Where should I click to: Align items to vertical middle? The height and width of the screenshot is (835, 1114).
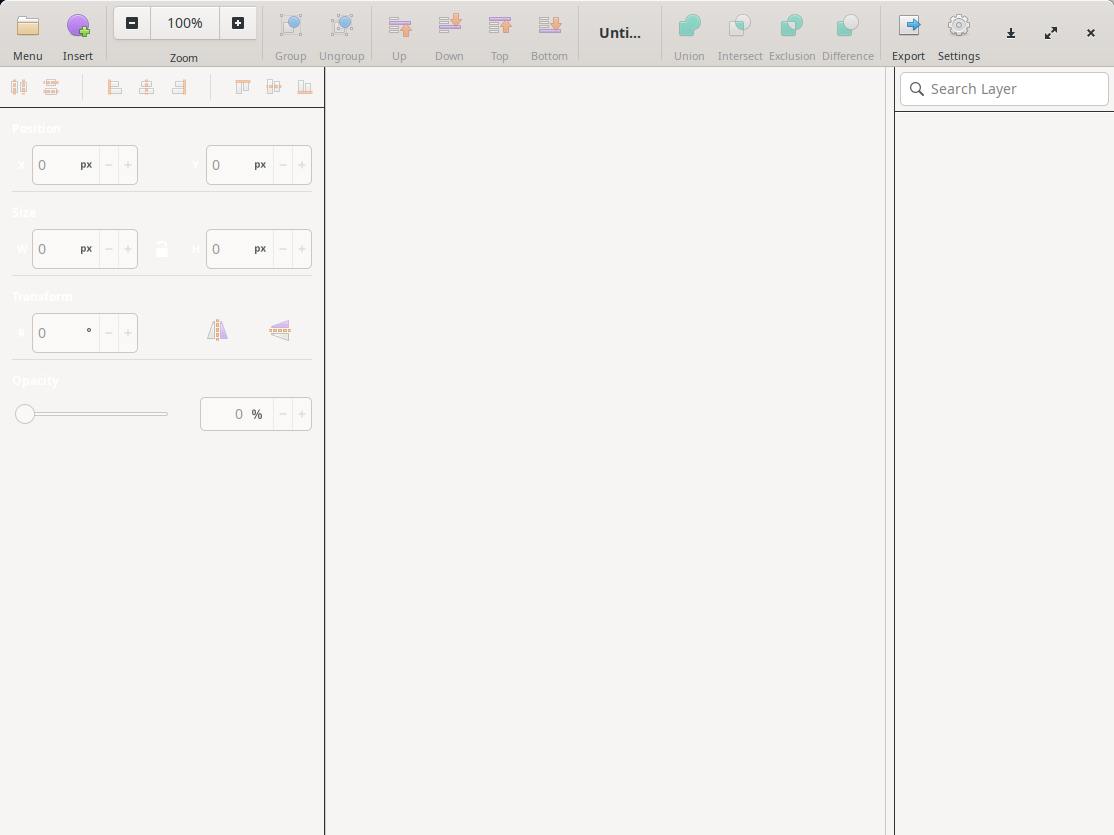[274, 87]
